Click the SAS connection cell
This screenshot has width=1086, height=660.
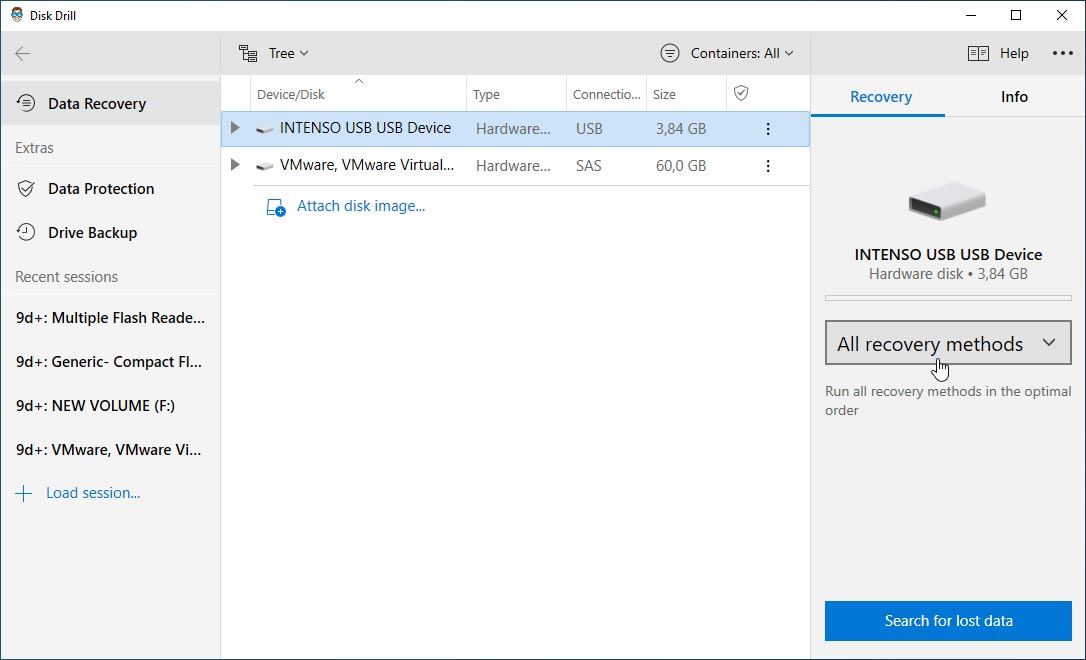[589, 166]
